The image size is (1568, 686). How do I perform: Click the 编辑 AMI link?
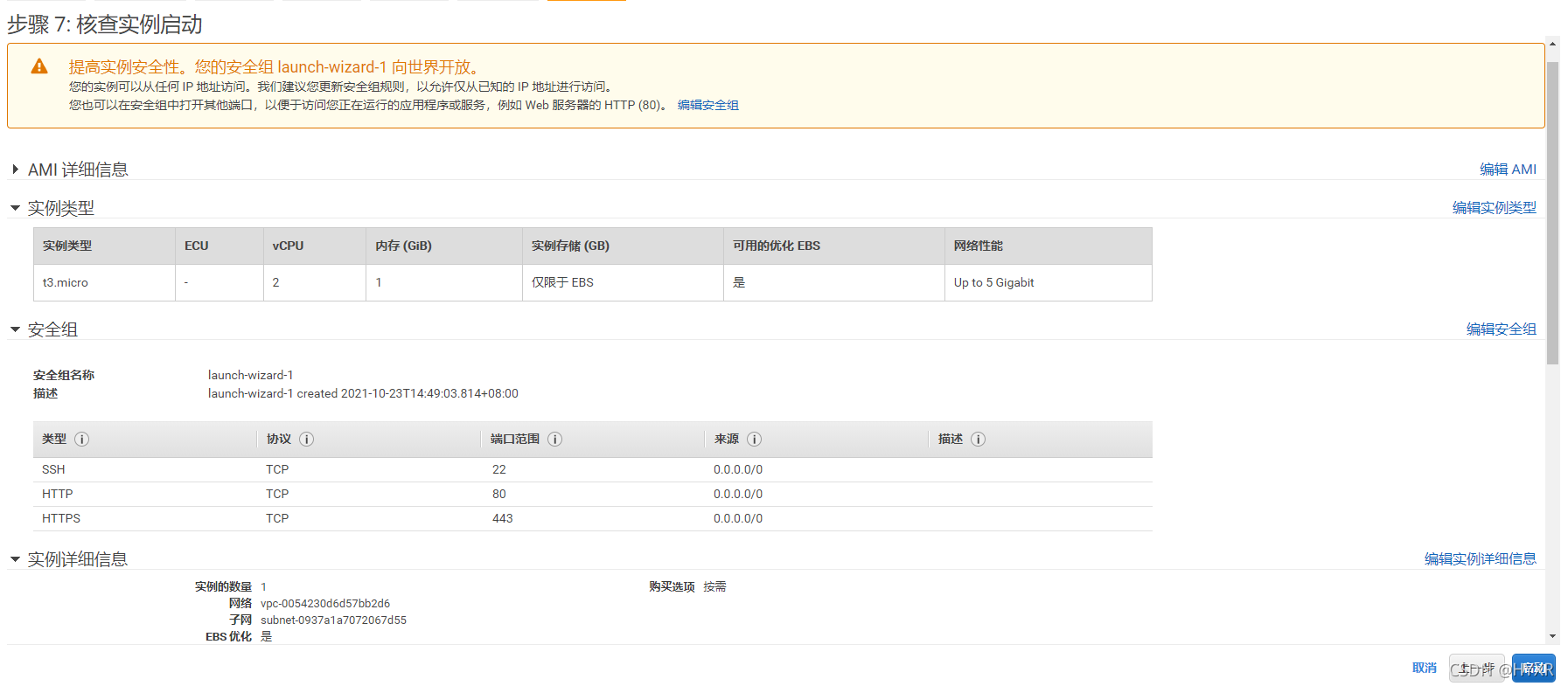1508,170
